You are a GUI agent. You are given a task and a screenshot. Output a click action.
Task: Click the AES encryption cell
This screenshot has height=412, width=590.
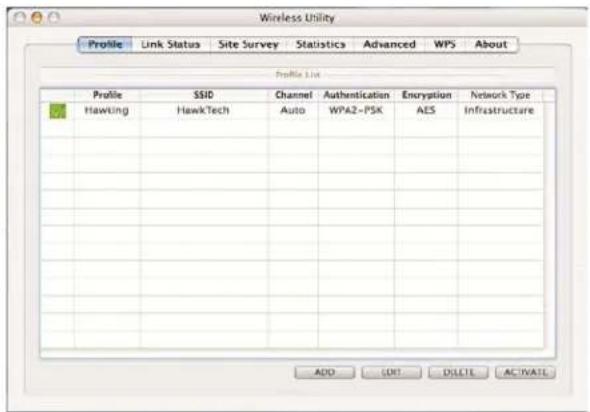[426, 111]
